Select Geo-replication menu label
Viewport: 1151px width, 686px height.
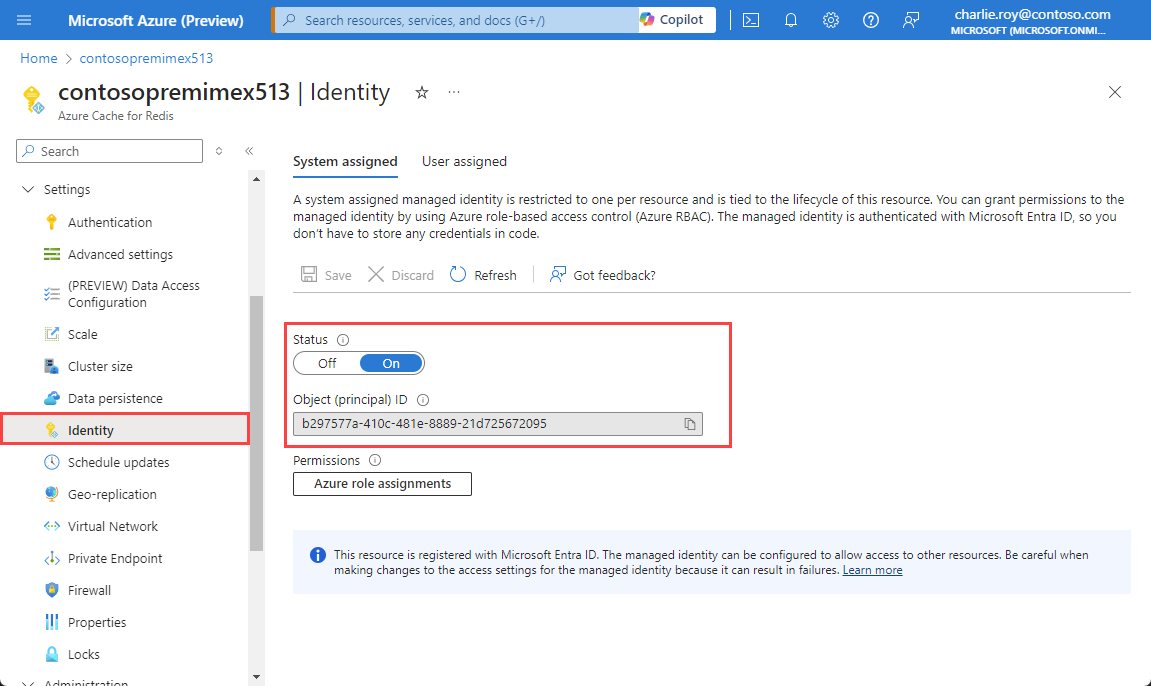(x=112, y=495)
